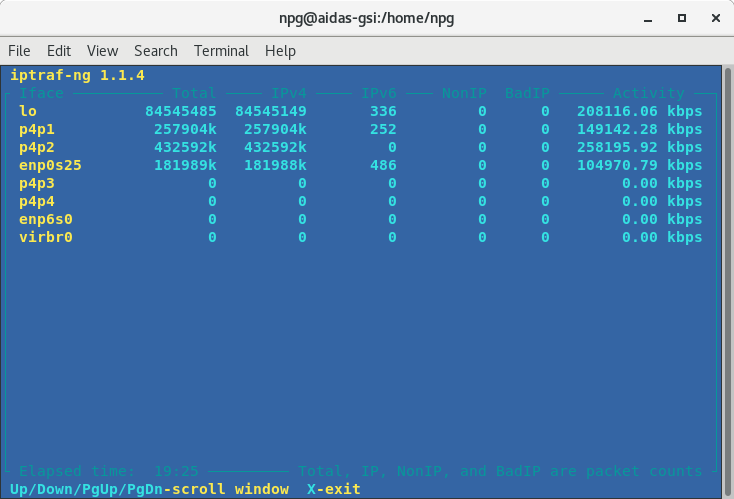Click the Elapsed time 19:25 text

click(x=109, y=471)
